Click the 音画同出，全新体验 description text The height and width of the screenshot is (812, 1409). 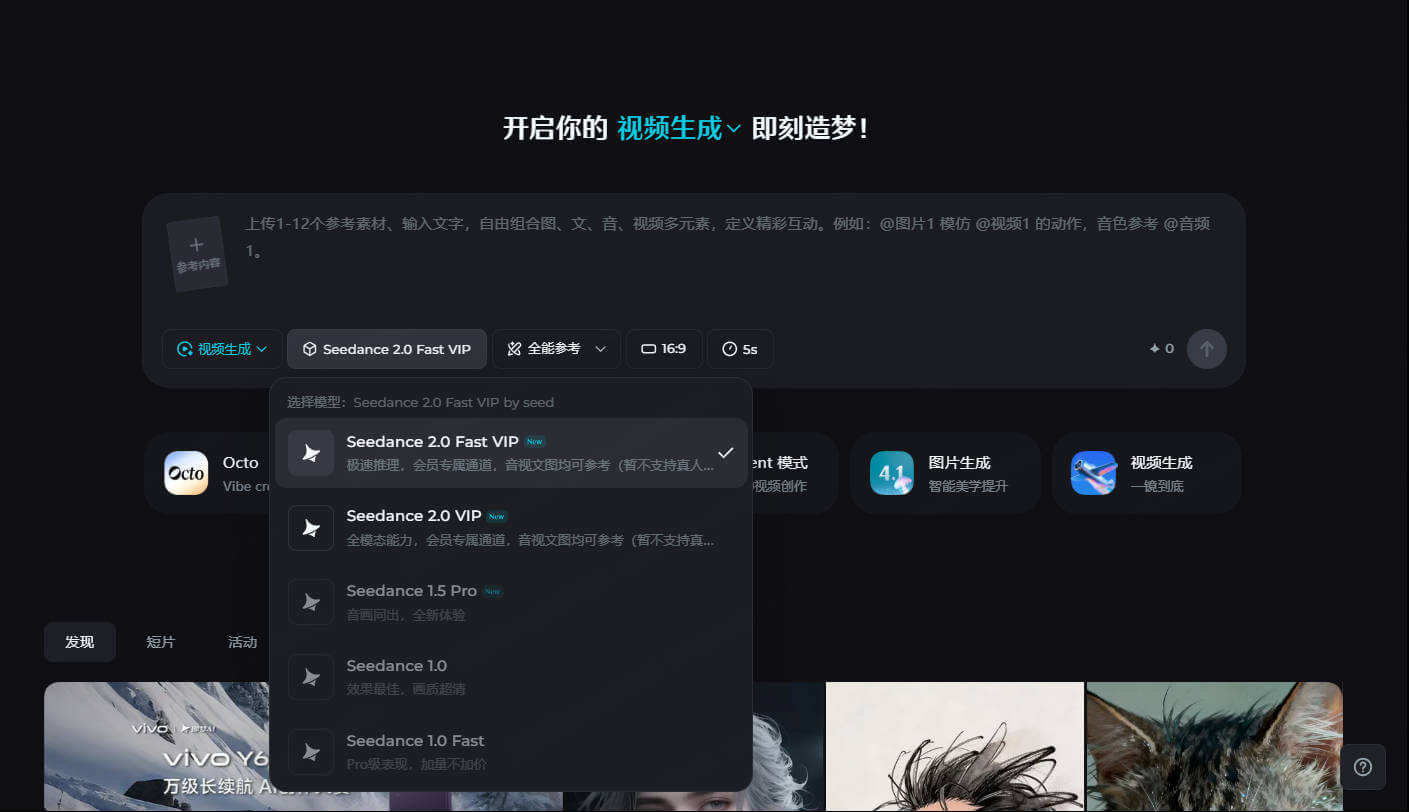pyautogui.click(x=406, y=614)
